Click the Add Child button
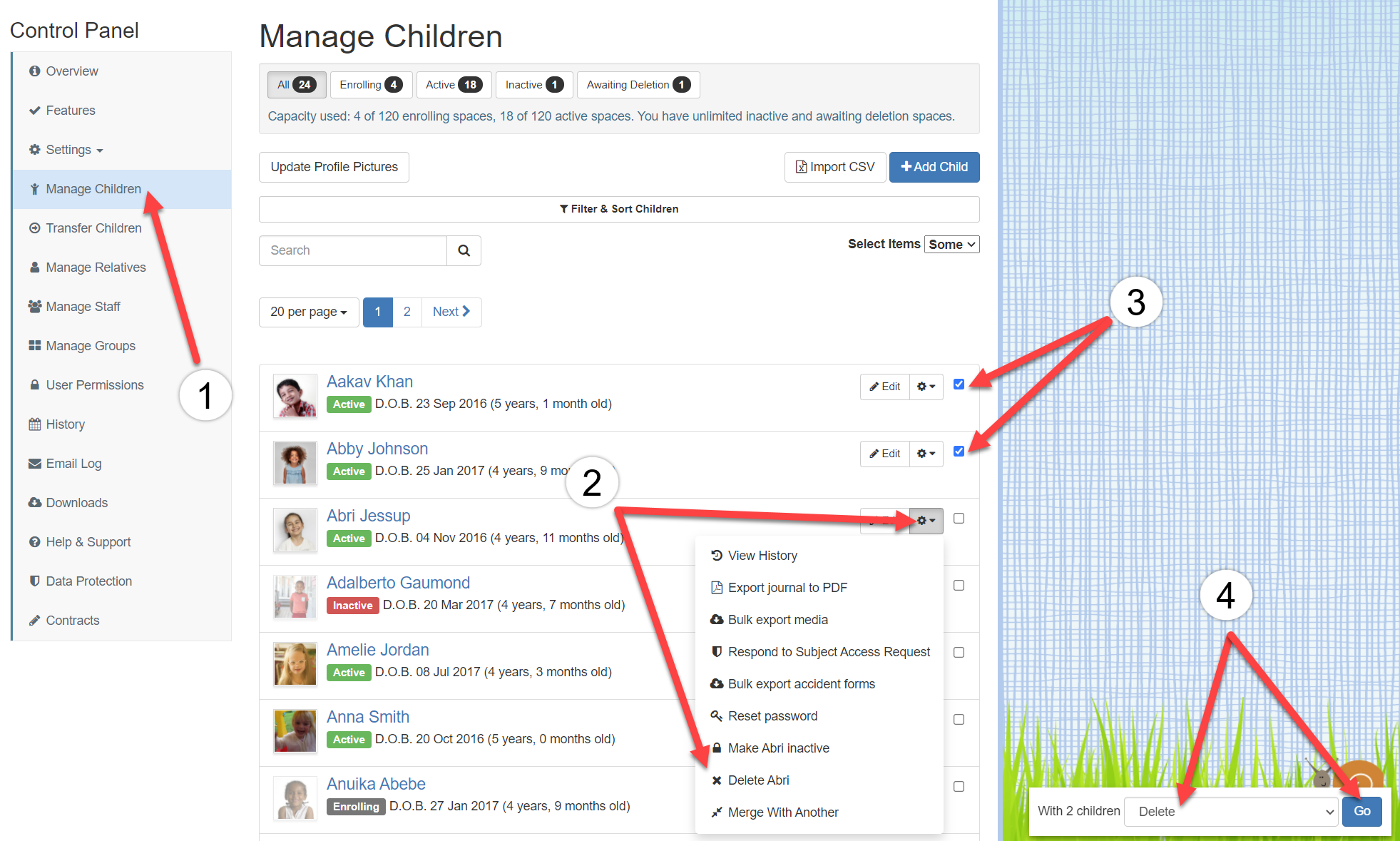 click(x=934, y=167)
